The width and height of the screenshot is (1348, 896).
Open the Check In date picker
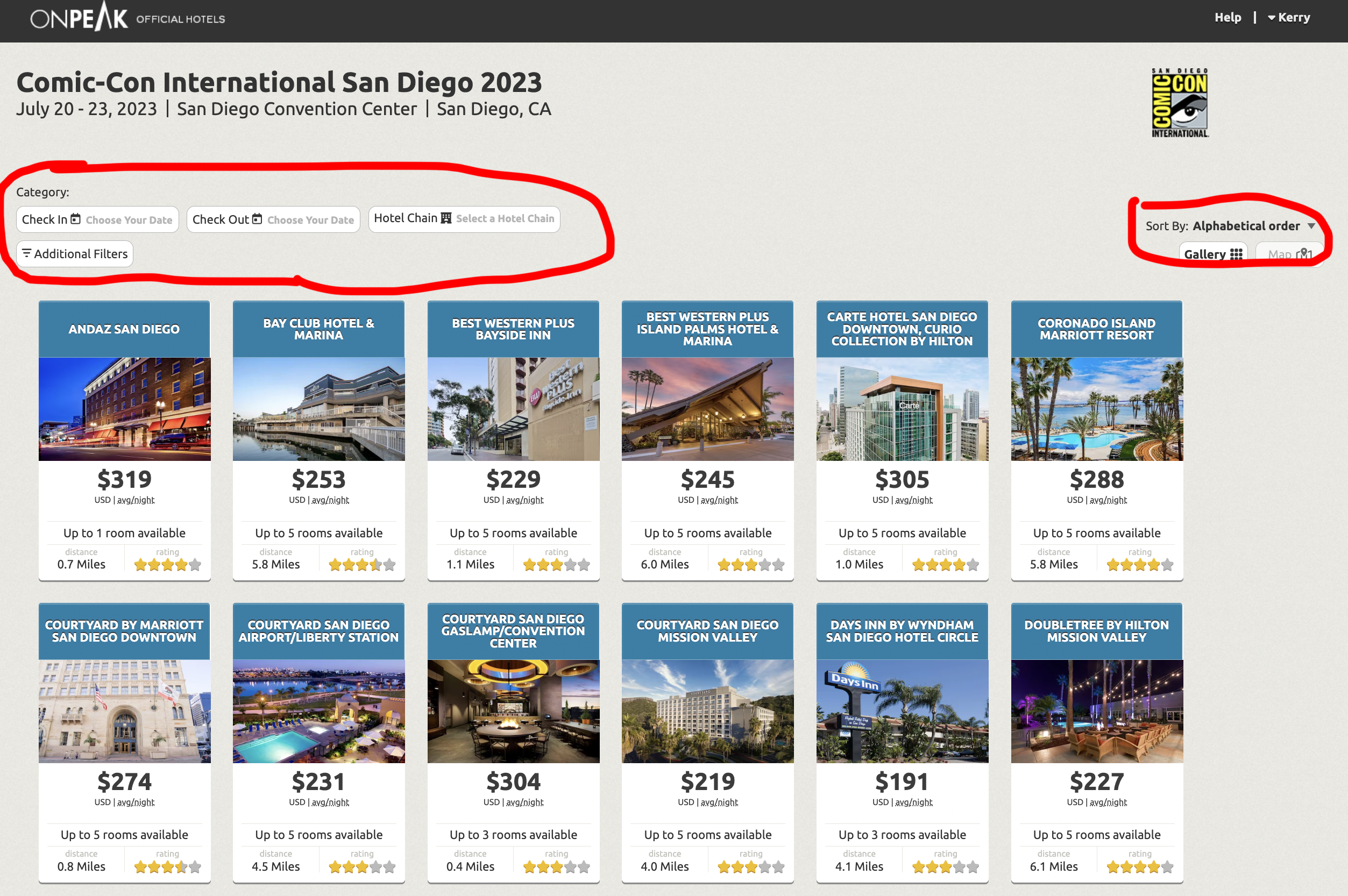click(x=97, y=219)
